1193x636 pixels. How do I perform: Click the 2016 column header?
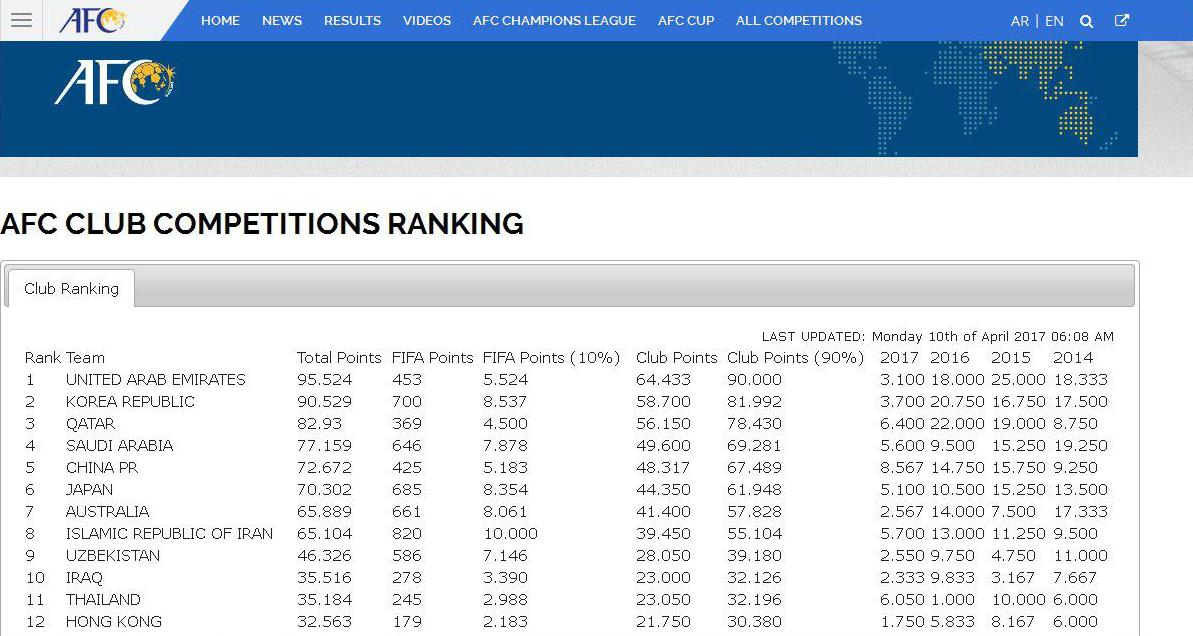pyautogui.click(x=950, y=358)
